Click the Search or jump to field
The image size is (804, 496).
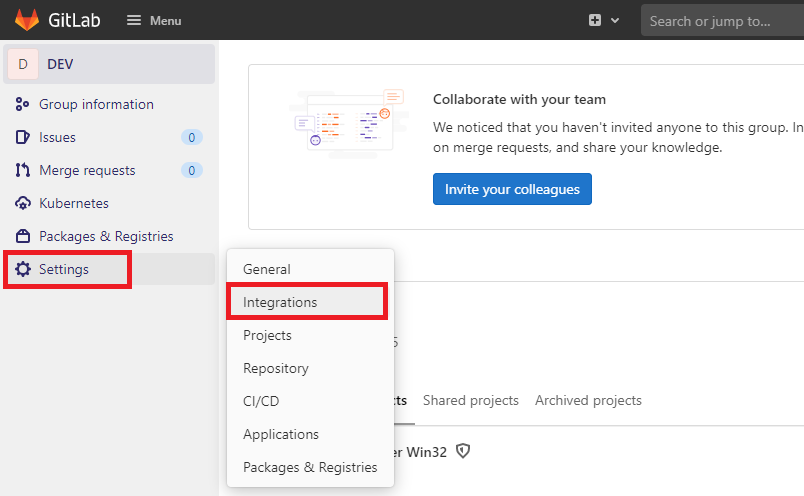[x=722, y=21]
